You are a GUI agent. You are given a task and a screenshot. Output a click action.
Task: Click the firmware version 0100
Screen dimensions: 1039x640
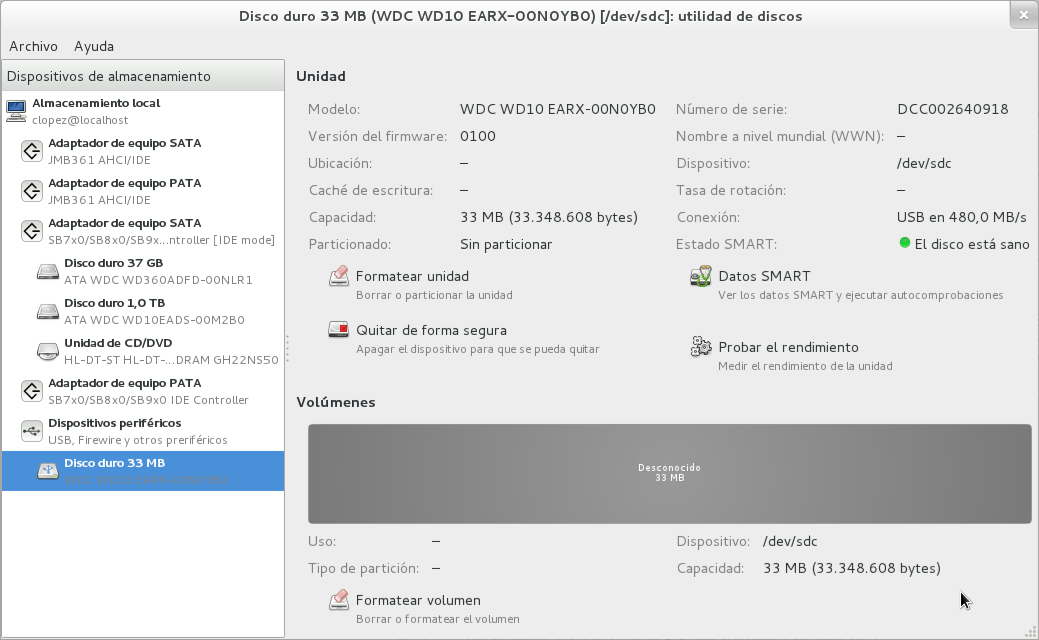[x=478, y=136]
